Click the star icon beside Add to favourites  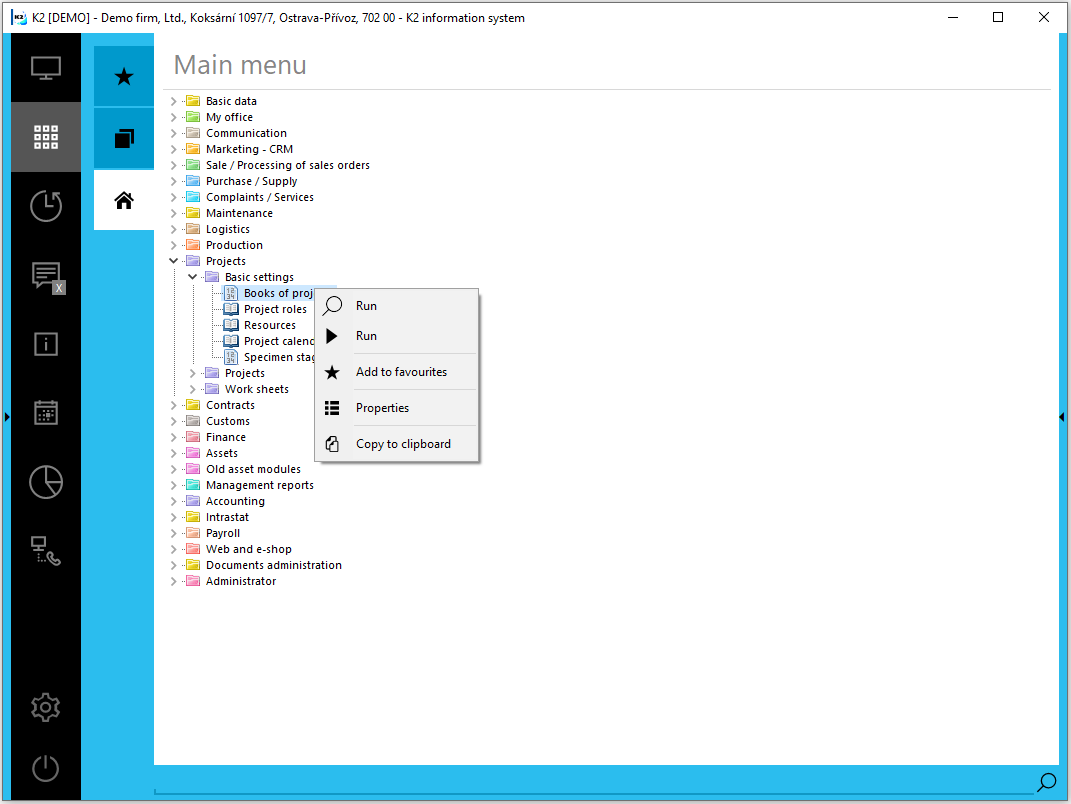[x=332, y=372]
